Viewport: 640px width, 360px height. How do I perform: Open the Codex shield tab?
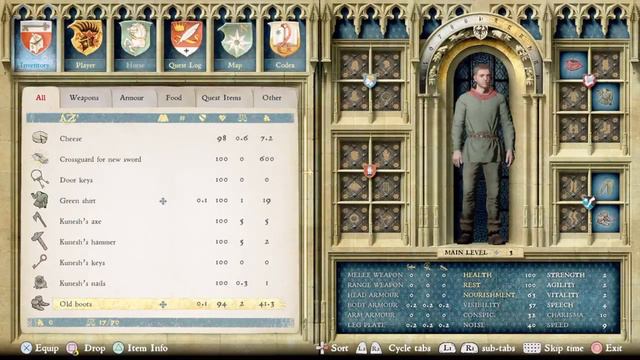coord(284,45)
